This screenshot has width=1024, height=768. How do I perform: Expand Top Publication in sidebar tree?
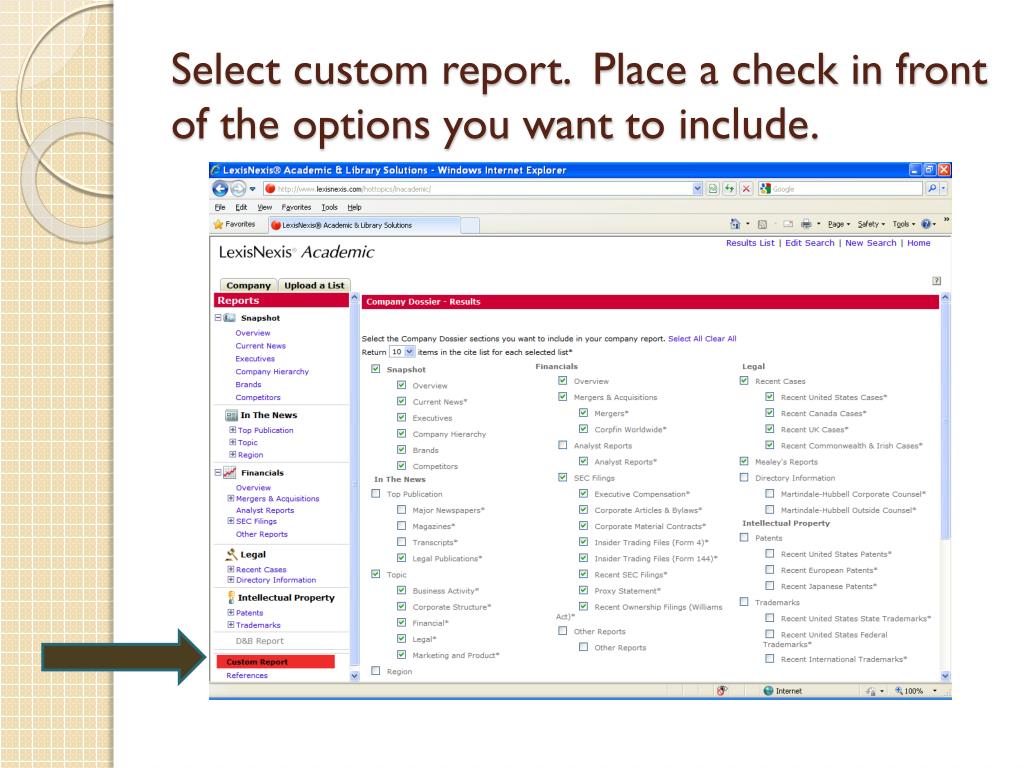pos(232,430)
